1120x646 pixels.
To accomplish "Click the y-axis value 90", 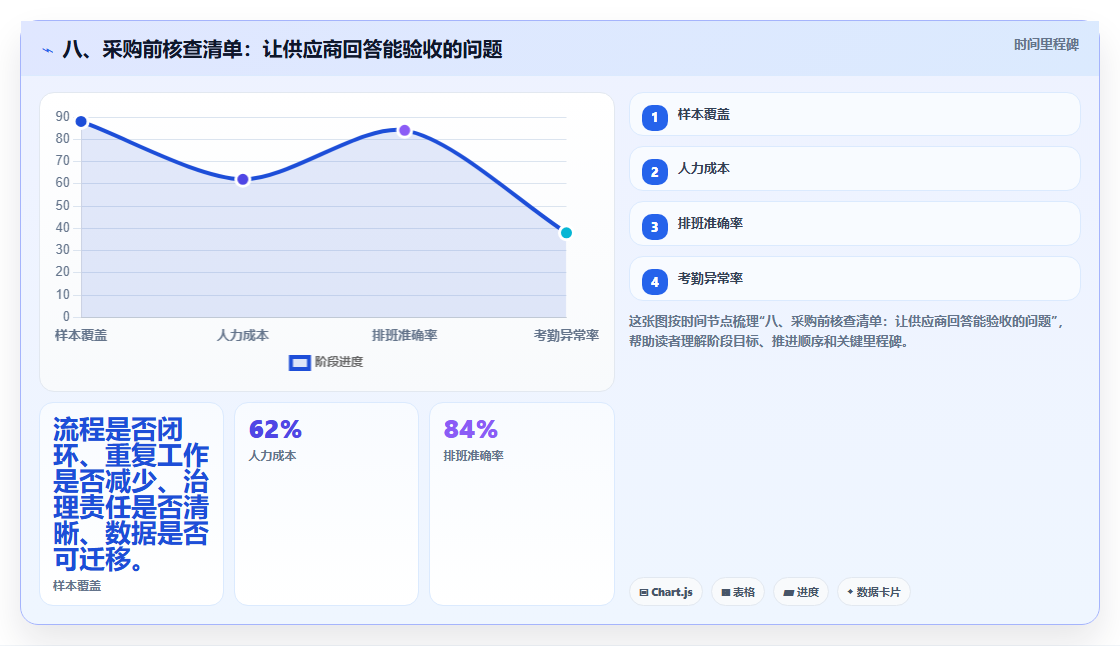I will pos(63,116).
